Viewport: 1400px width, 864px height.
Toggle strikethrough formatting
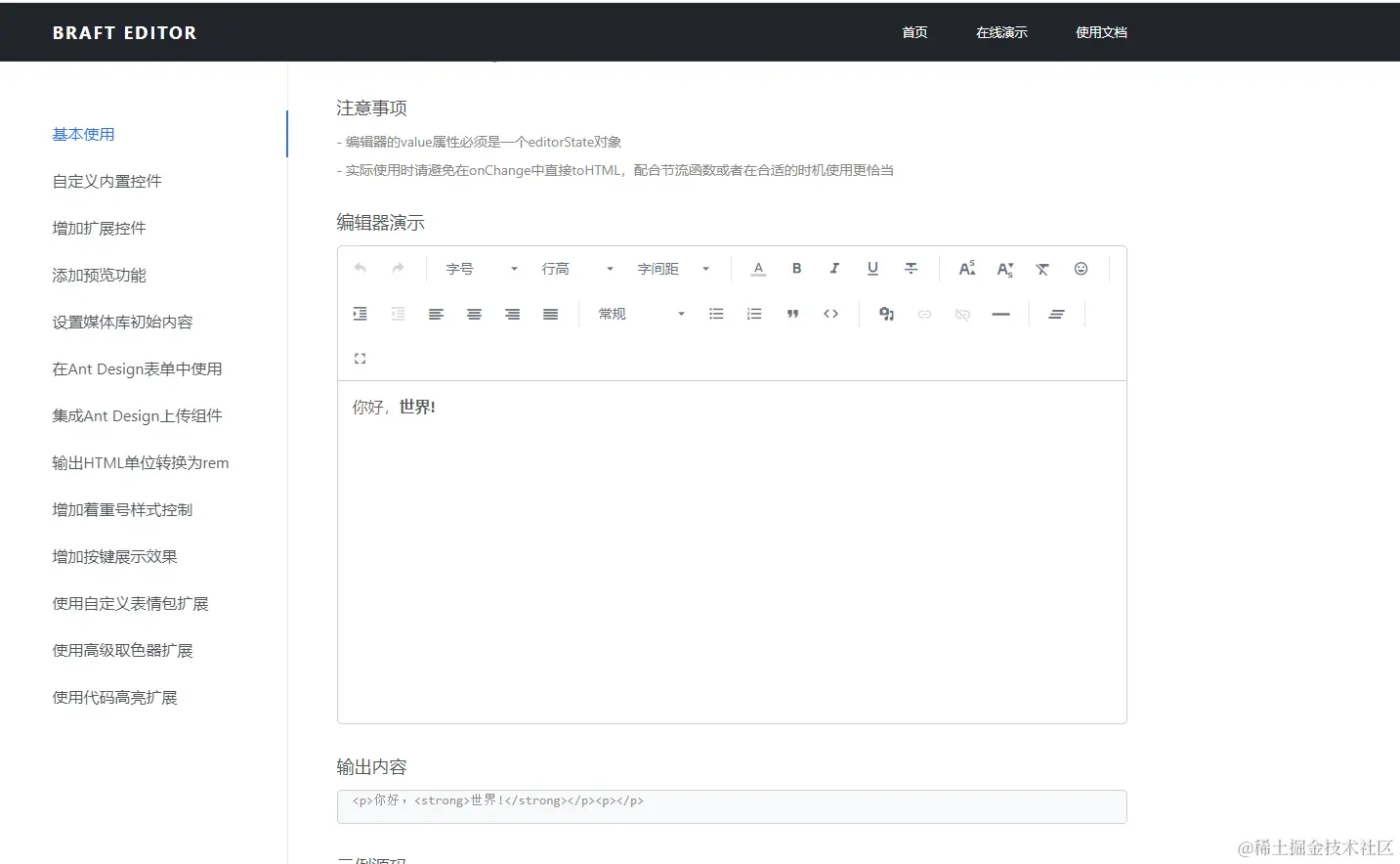911,269
